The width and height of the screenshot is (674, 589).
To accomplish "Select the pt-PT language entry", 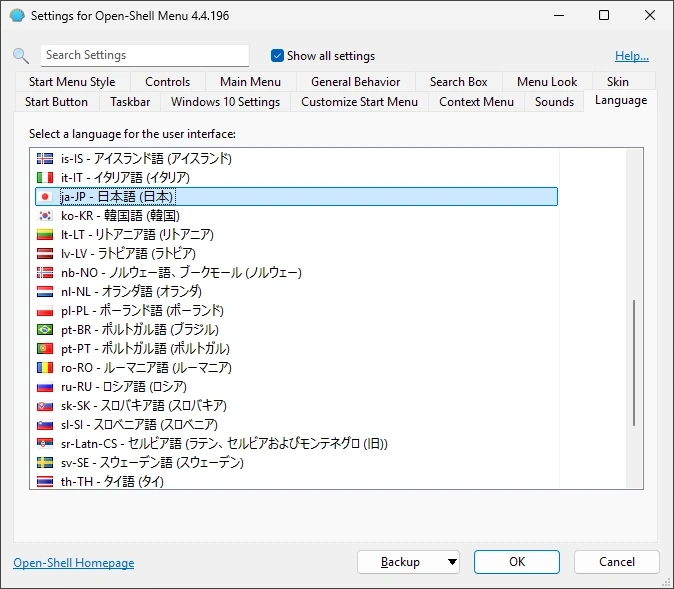I will pos(297,348).
